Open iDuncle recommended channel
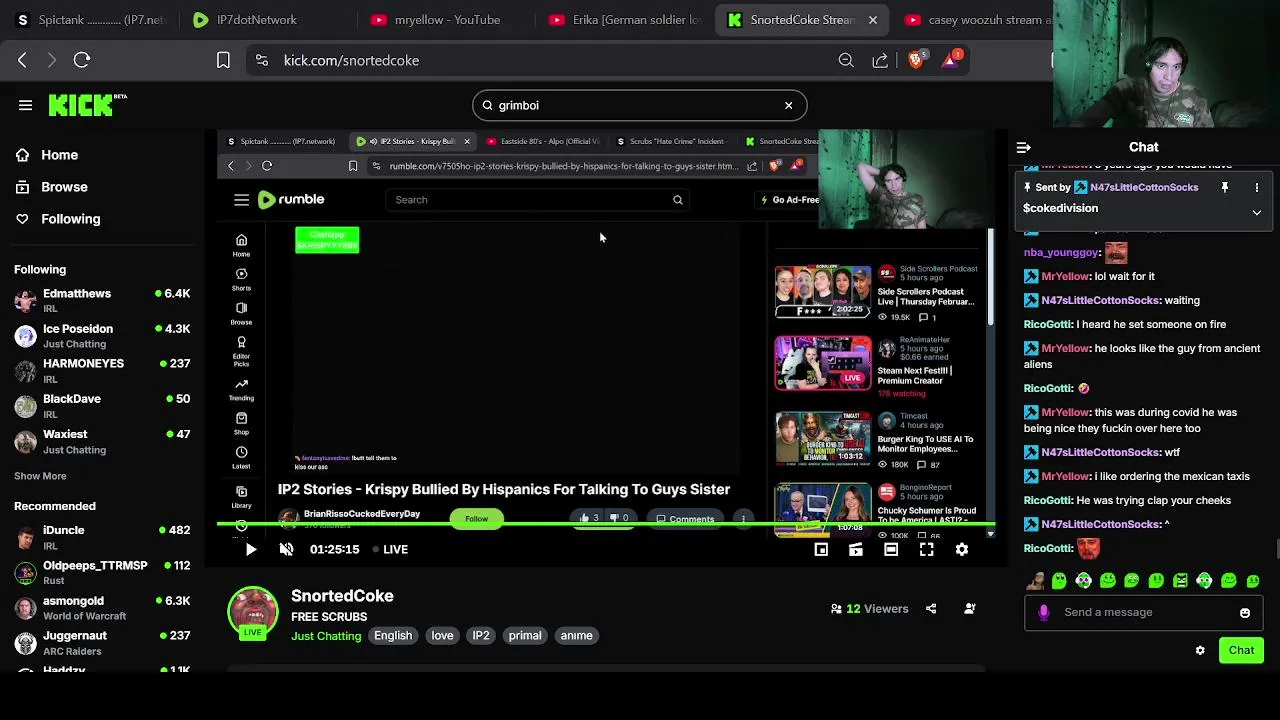Screen dimensions: 1280x720 pos(102,537)
